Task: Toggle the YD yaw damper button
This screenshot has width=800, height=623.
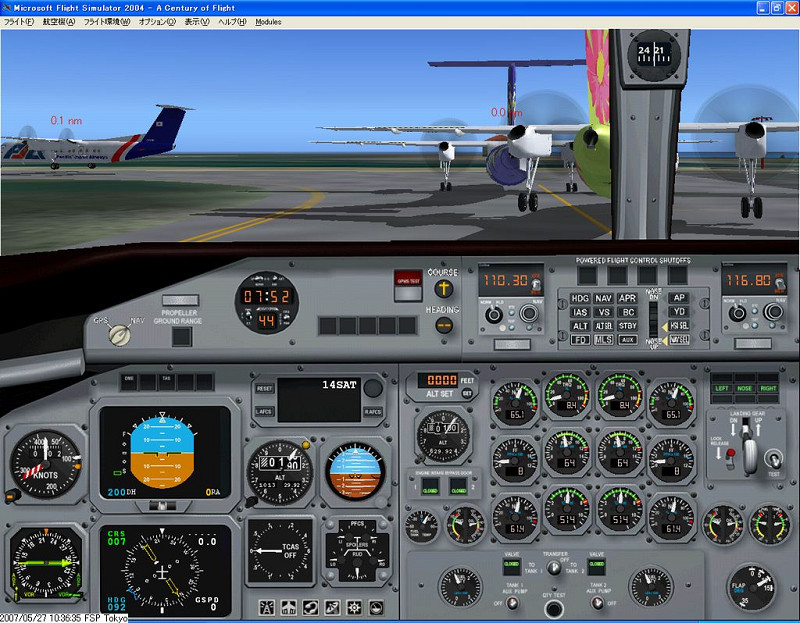Action: (x=679, y=311)
